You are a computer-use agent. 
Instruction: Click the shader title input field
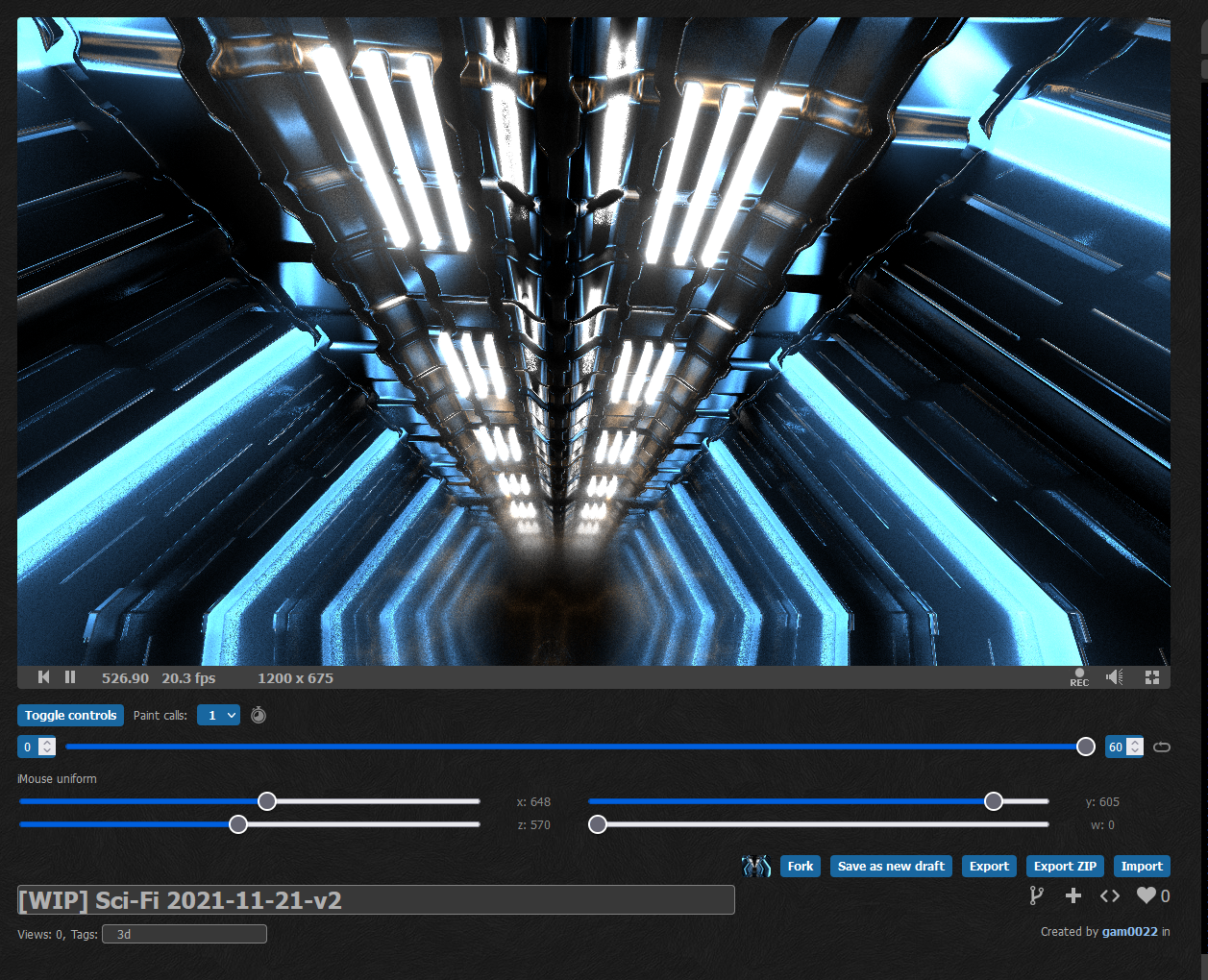pyautogui.click(x=376, y=900)
